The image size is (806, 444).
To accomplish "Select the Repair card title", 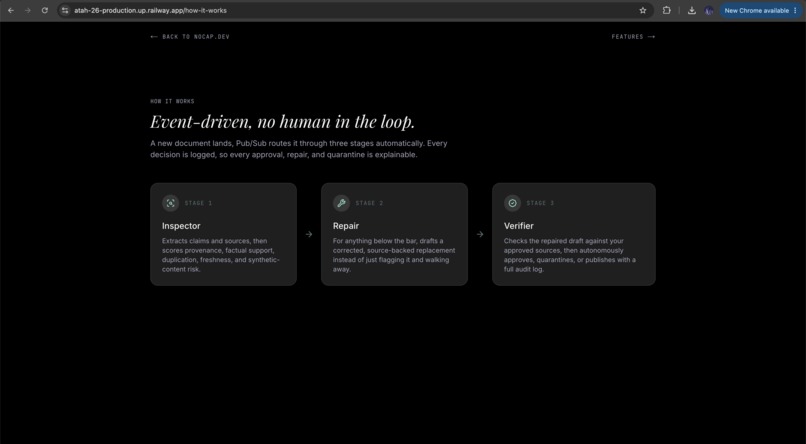I will tap(345, 226).
